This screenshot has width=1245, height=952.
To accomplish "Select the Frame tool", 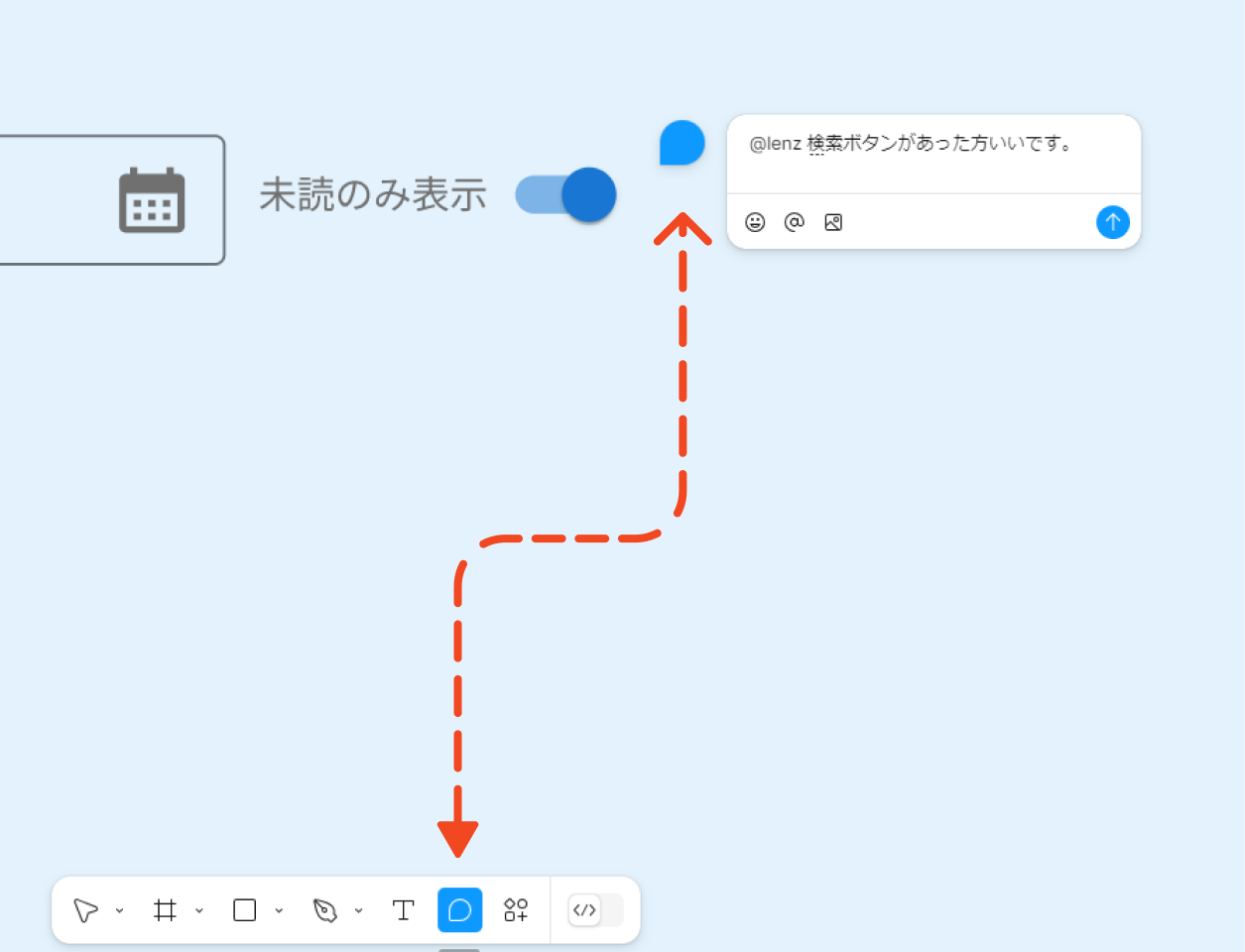I will (166, 910).
